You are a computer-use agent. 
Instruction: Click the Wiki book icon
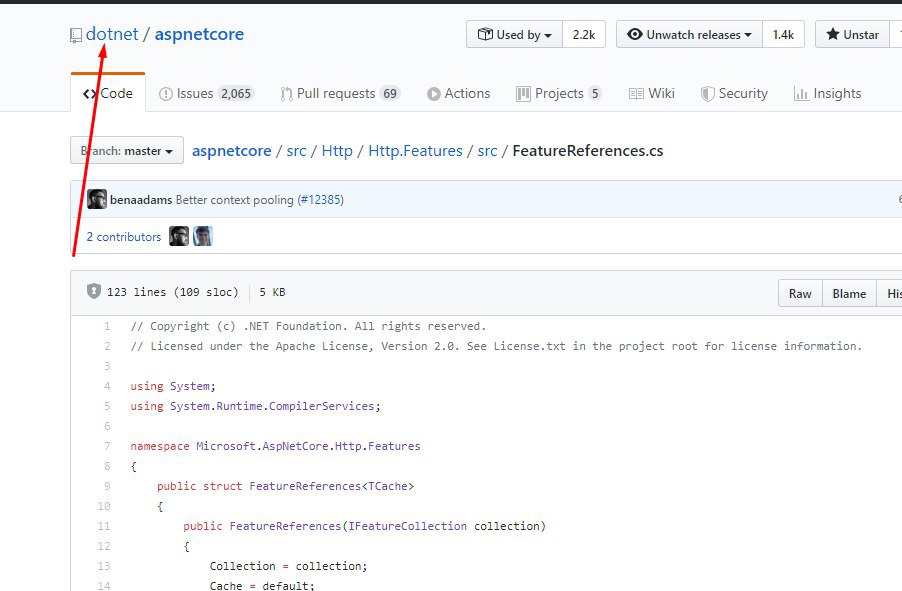[x=636, y=94]
